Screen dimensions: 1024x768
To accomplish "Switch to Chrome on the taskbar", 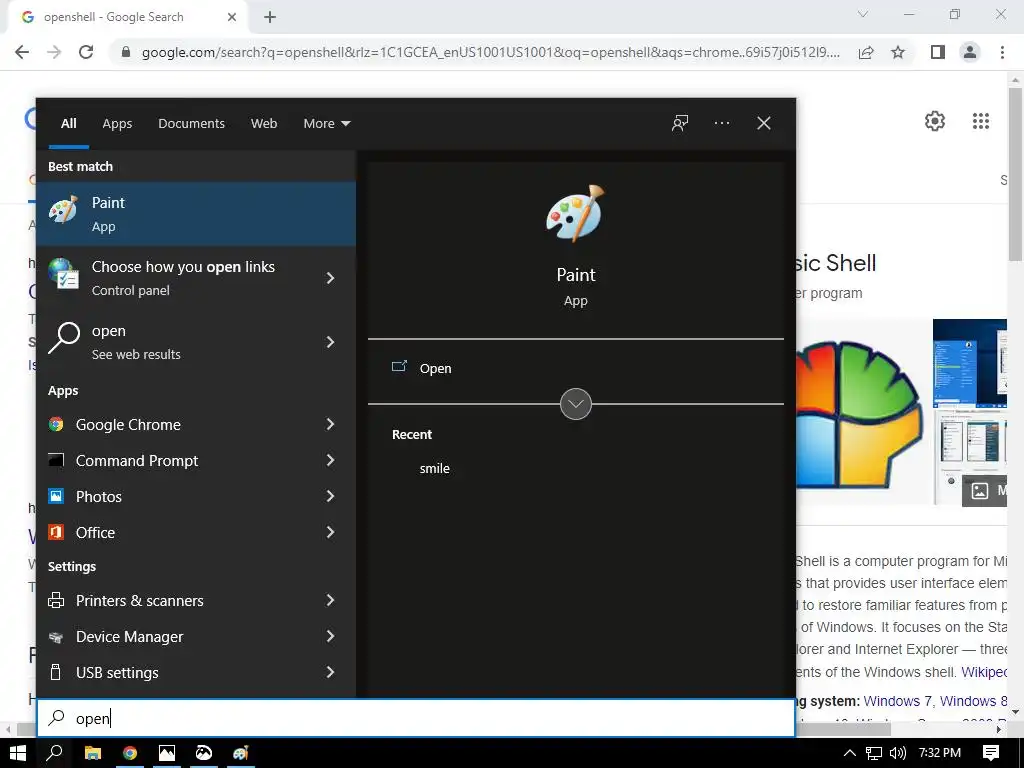I will (130, 753).
